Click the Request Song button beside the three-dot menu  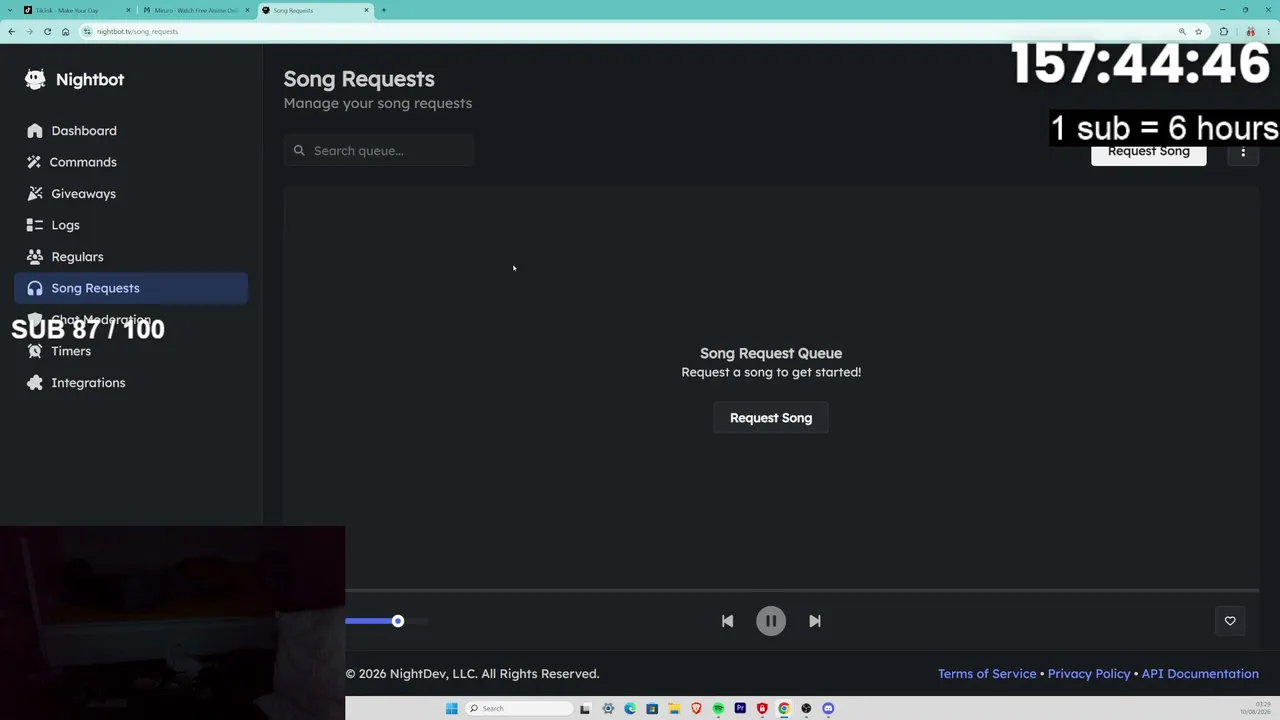[x=1149, y=152]
